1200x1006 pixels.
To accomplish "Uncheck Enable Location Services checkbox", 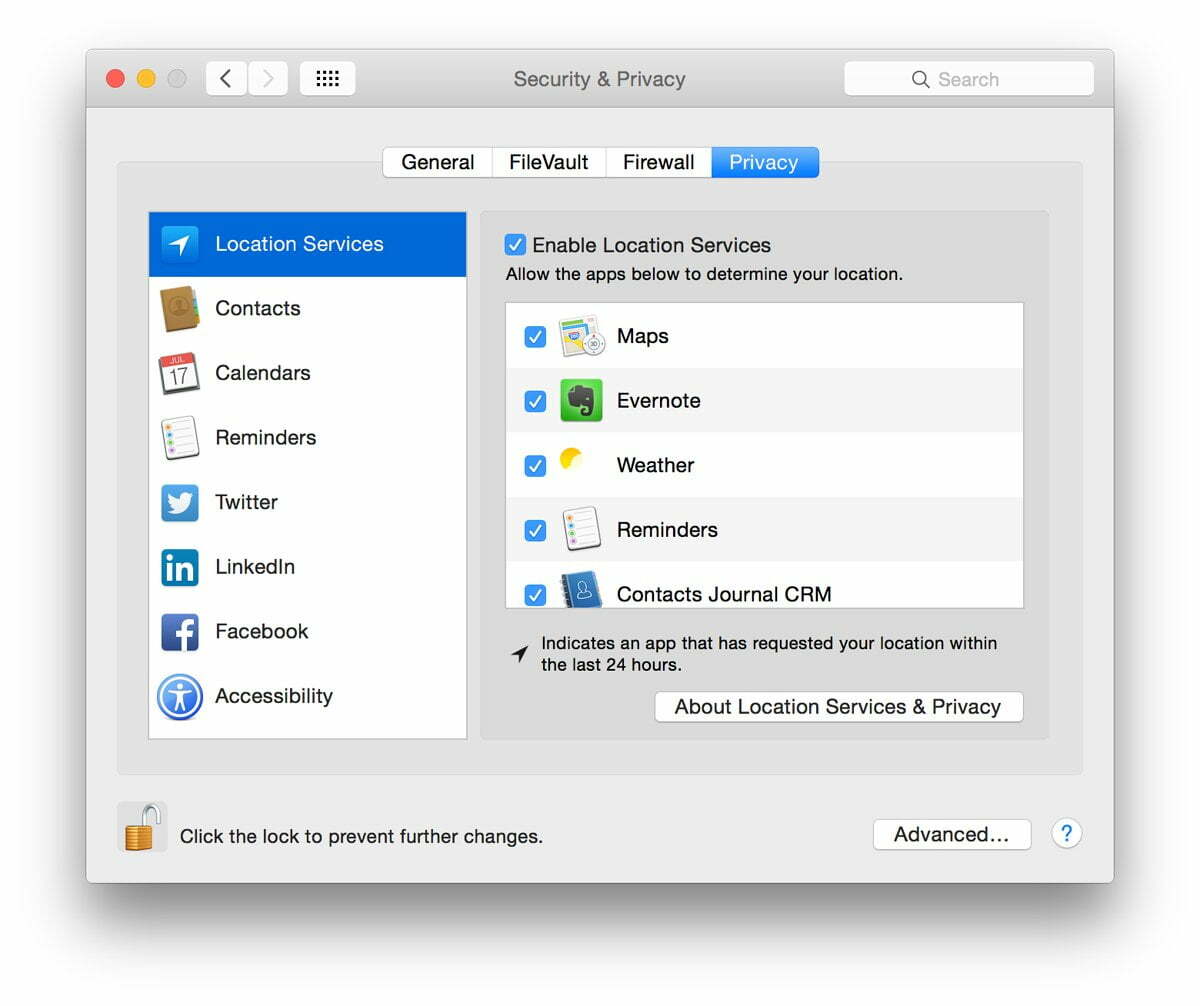I will tap(515, 245).
